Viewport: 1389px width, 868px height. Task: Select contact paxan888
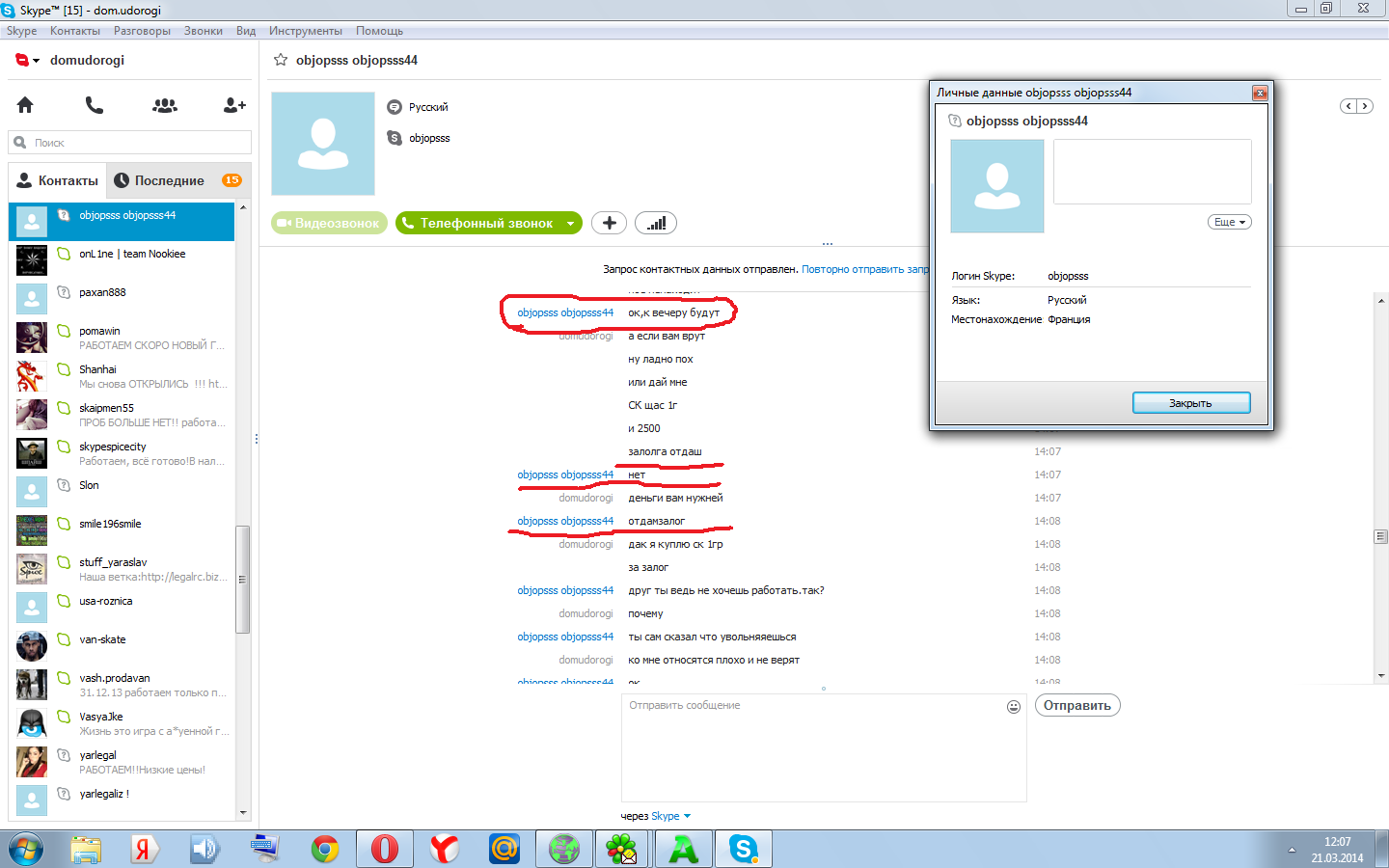pyautogui.click(x=122, y=299)
